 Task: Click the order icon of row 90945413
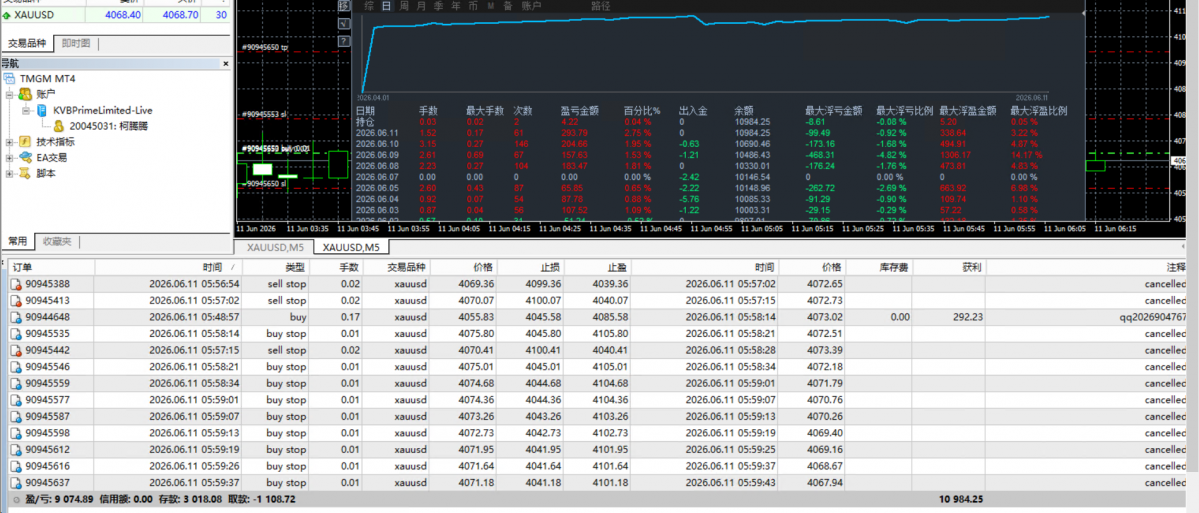tap(15, 300)
